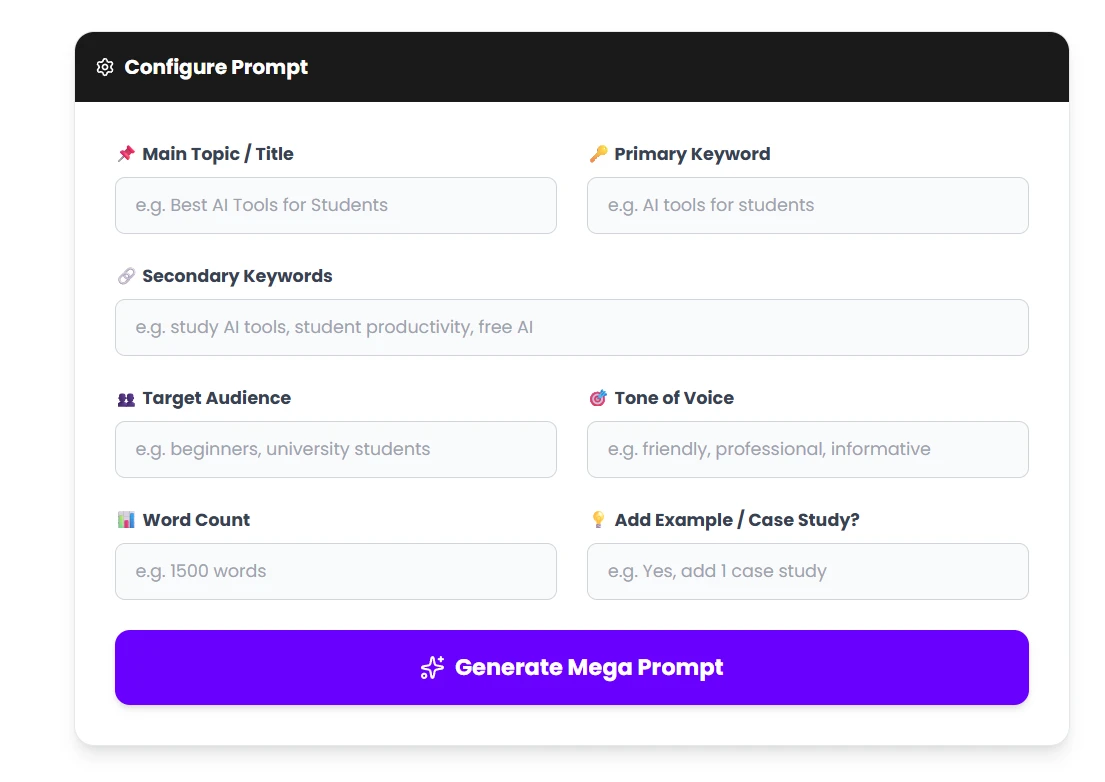The height and width of the screenshot is (782, 1105).
Task: Click inside the Primary Keyword text box
Action: click(807, 205)
